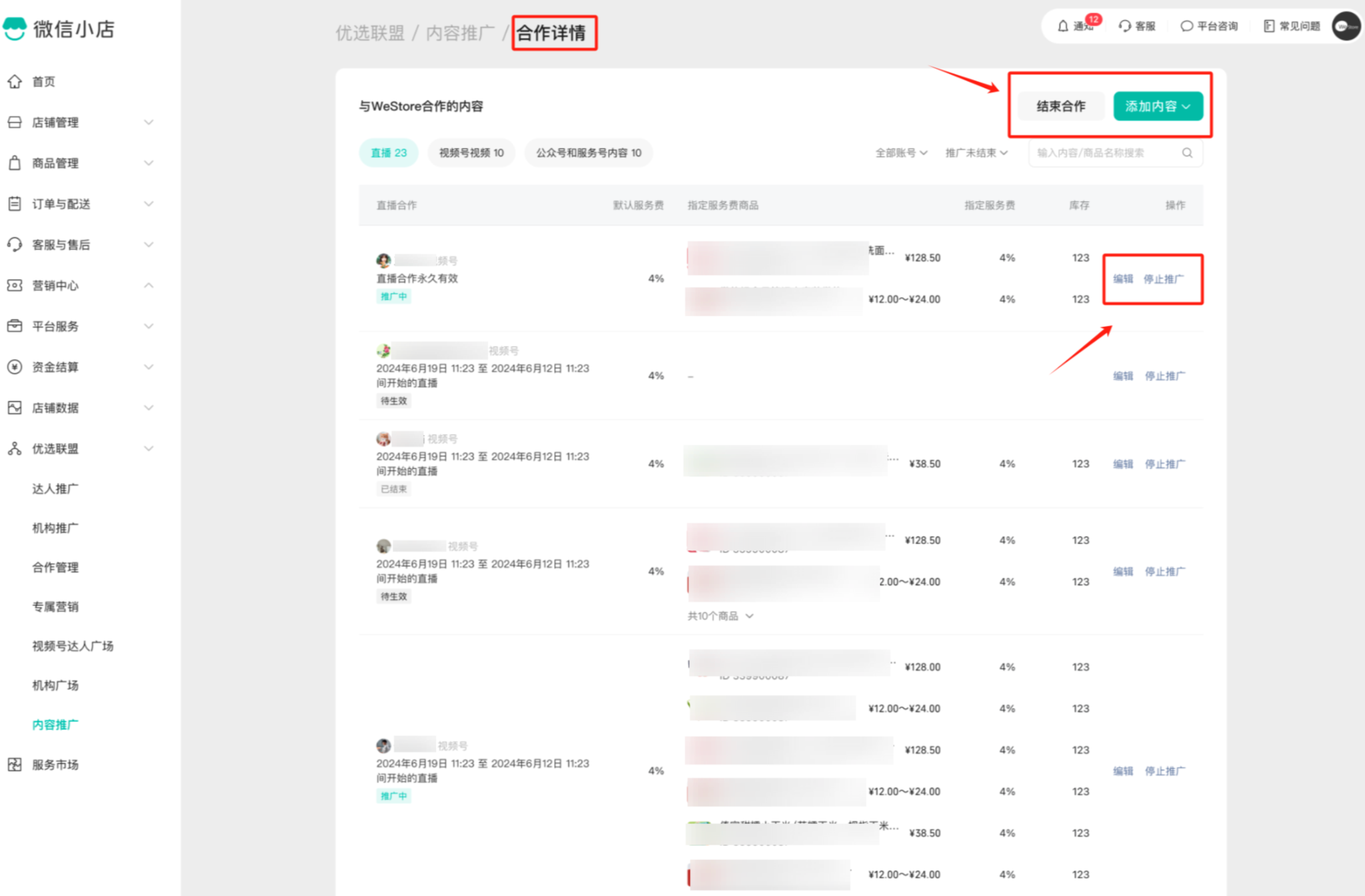Click 停止推广 for first live collaboration
The image size is (1365, 896).
coord(1164,278)
